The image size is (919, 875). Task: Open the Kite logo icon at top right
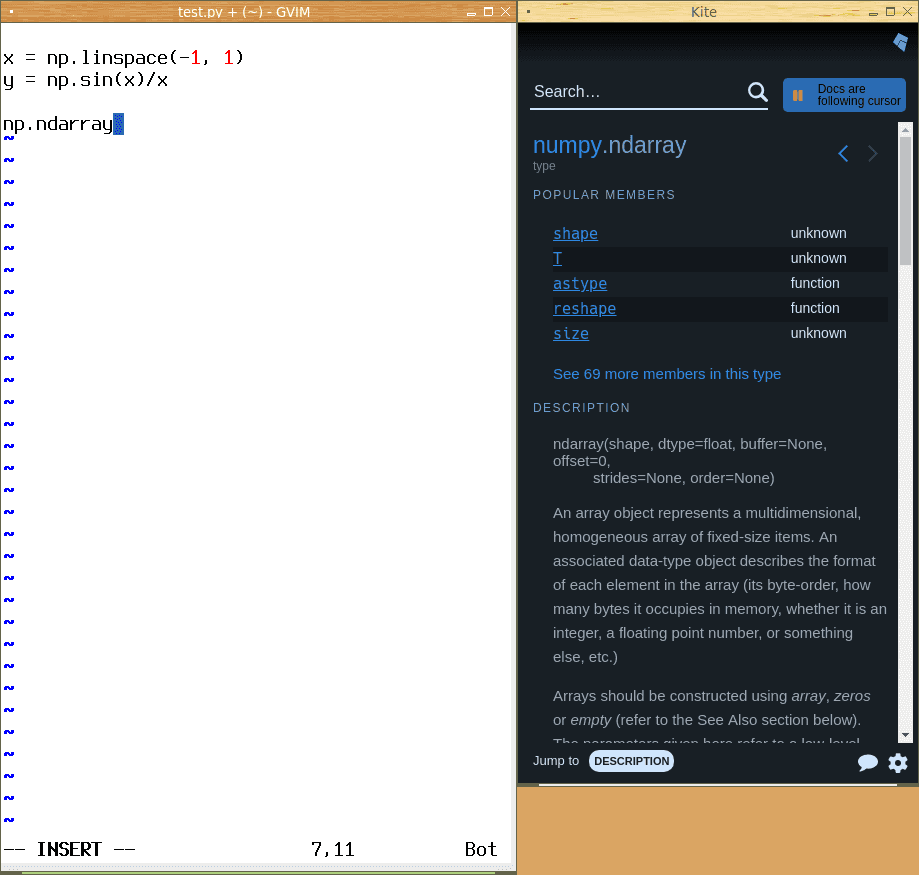900,42
